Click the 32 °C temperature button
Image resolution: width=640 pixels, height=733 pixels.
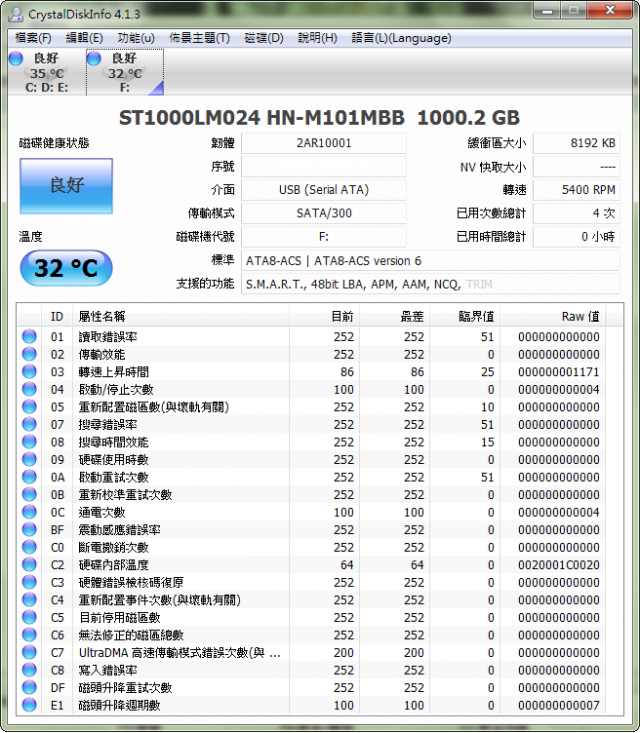click(66, 268)
